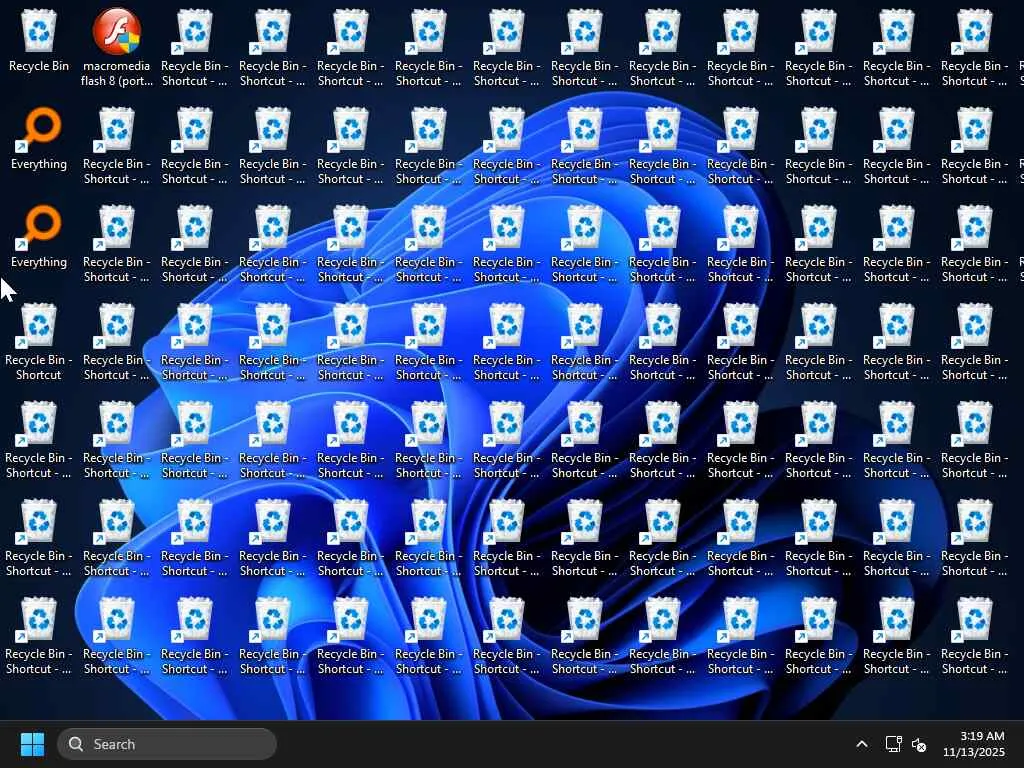Select the 'Recycle Bin - Shortcut' icon without ellipsis
This screenshot has height=768, width=1024.
(x=39, y=341)
